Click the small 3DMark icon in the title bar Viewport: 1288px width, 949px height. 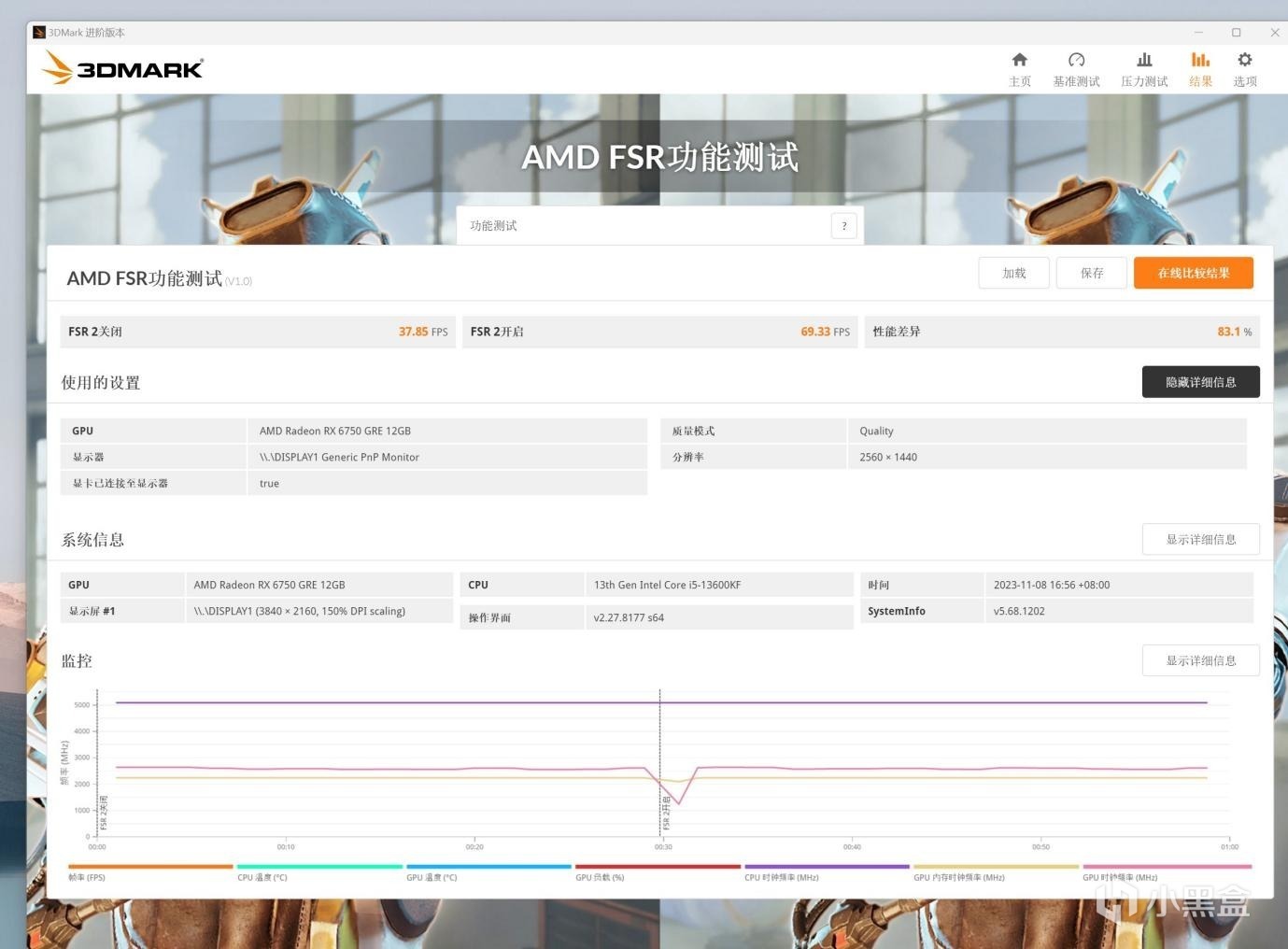(39, 33)
